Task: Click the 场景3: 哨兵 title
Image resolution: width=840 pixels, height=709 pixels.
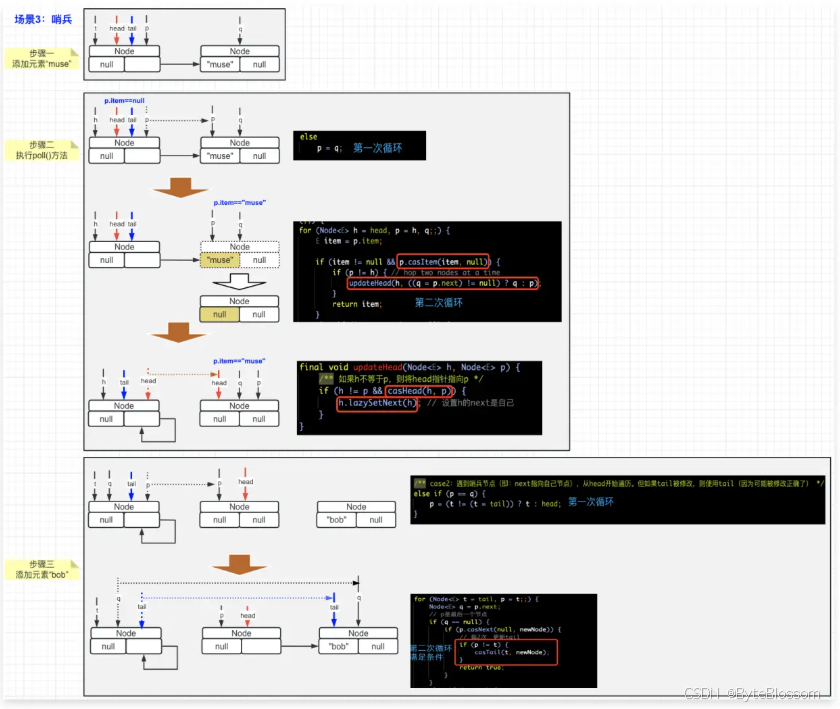Action: pyautogui.click(x=43, y=19)
